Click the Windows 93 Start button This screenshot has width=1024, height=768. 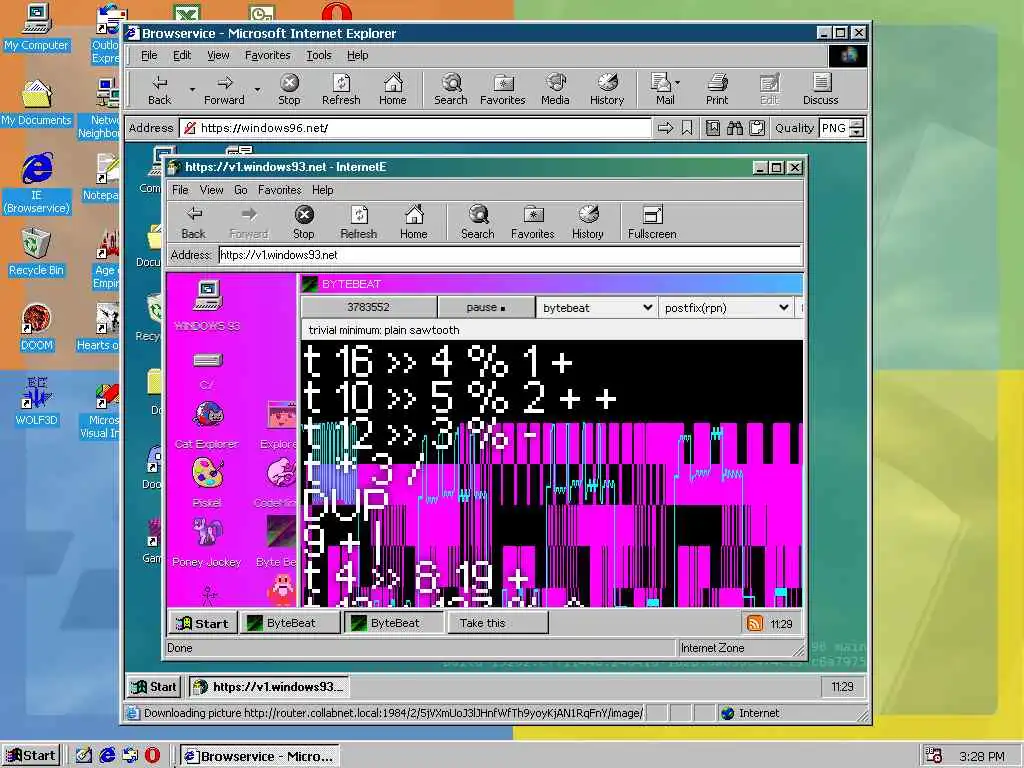[202, 623]
